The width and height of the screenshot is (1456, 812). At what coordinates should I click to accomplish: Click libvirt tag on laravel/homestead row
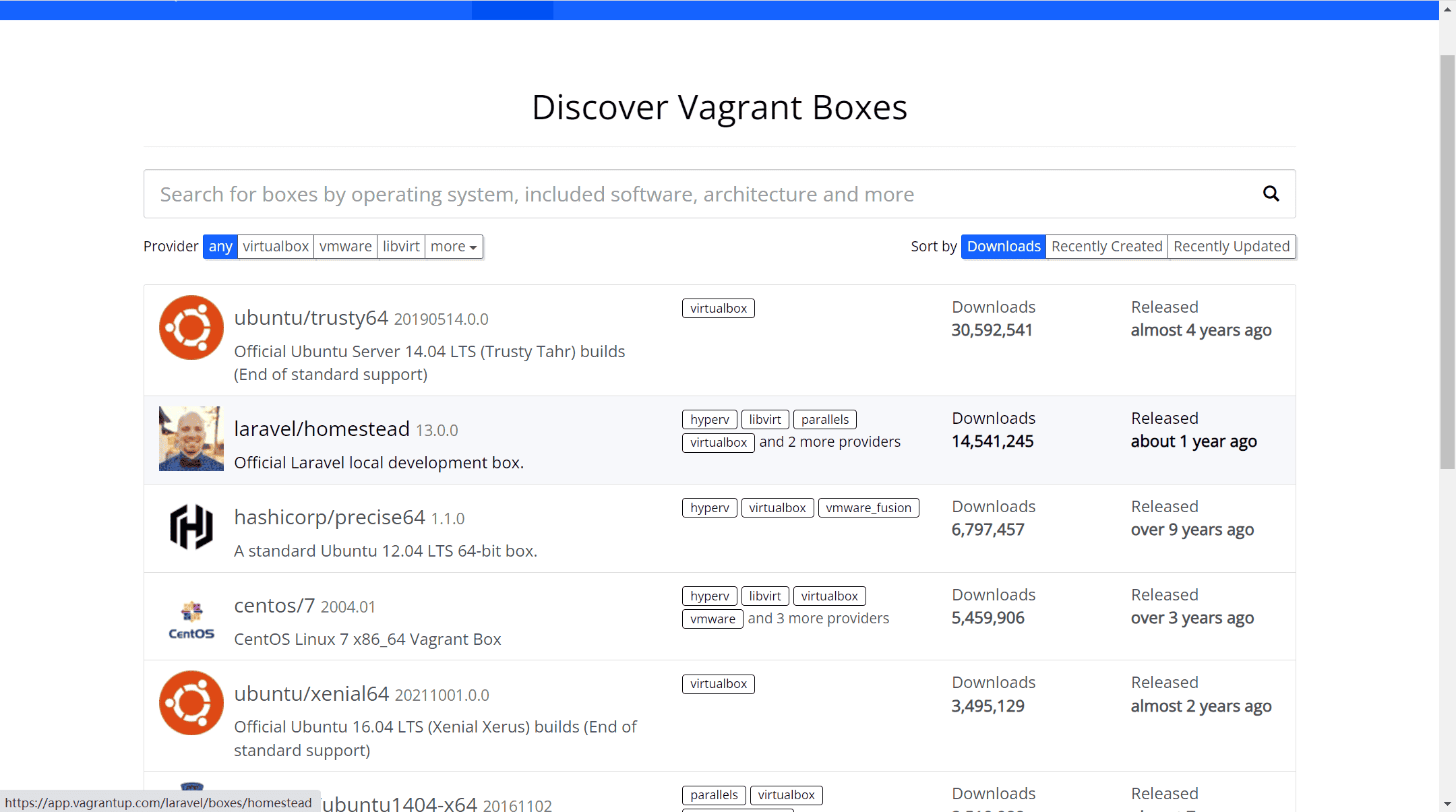click(765, 420)
